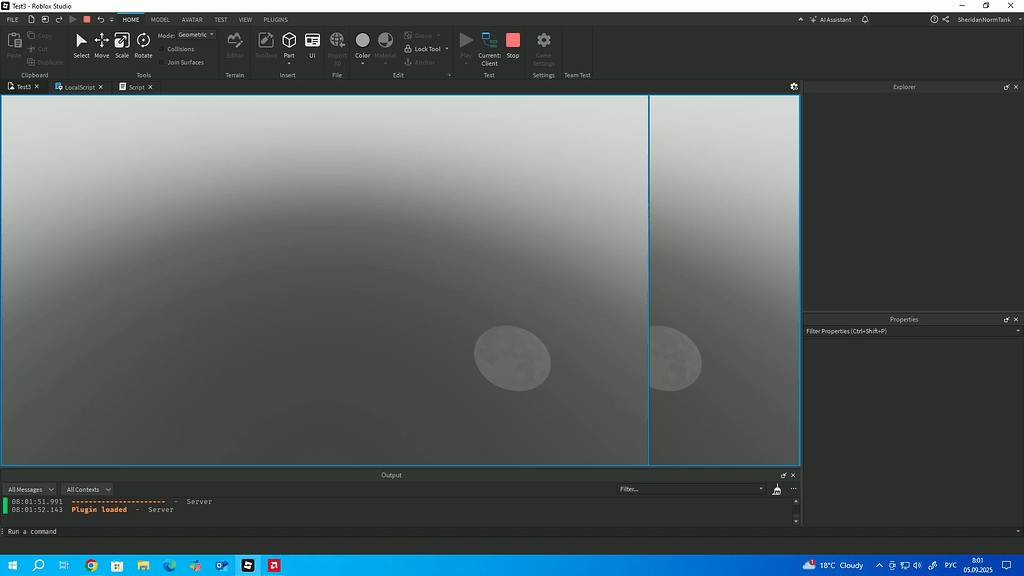Open the share icon near username
The image size is (1024, 576).
pos(946,20)
